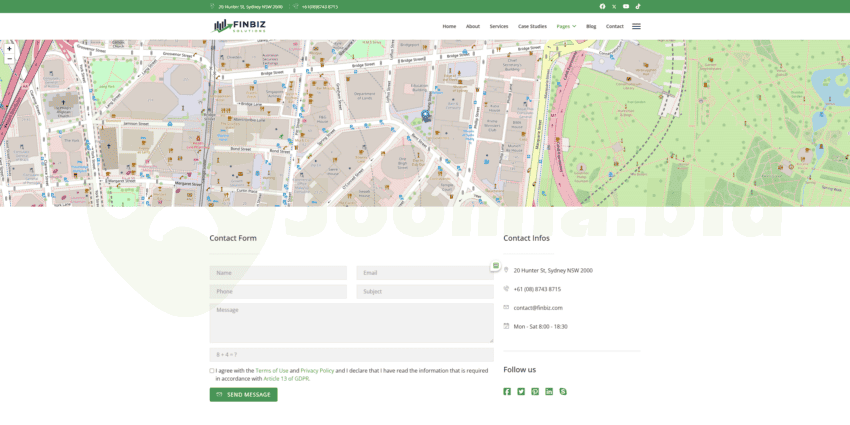Check the GDPR agreement checkbox
The width and height of the screenshot is (850, 425).
pyautogui.click(x=212, y=371)
